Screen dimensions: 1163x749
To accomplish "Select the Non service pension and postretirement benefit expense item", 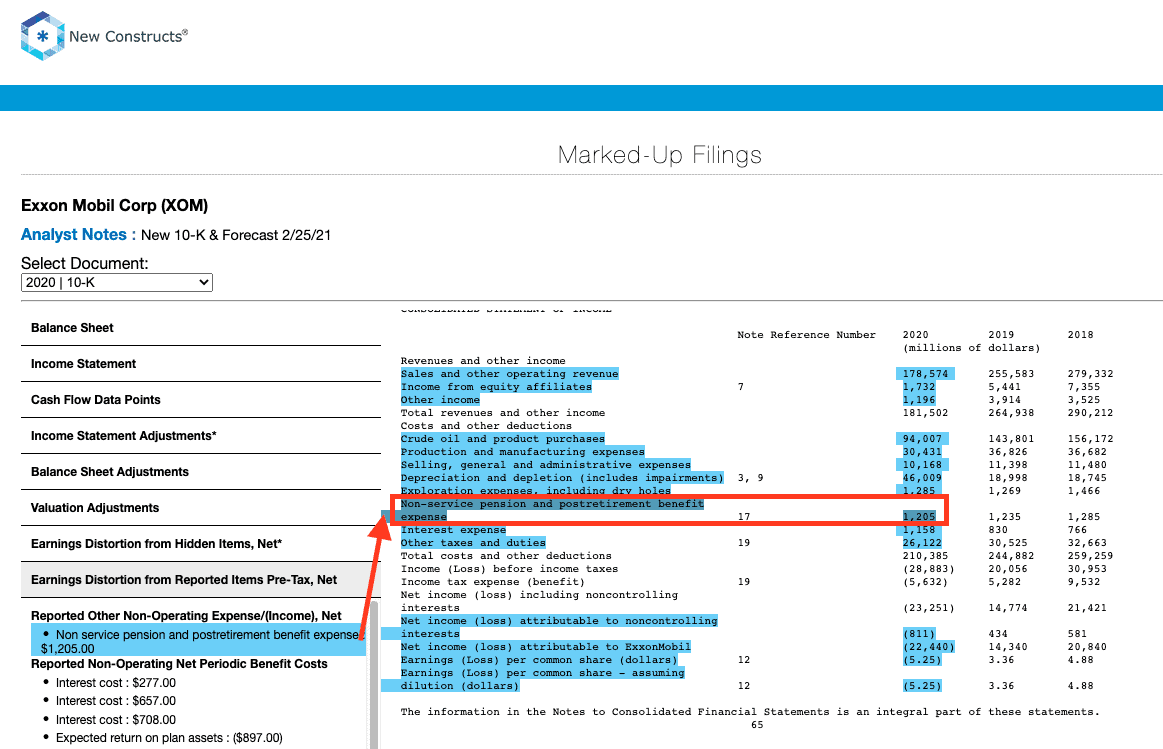I will (x=199, y=641).
